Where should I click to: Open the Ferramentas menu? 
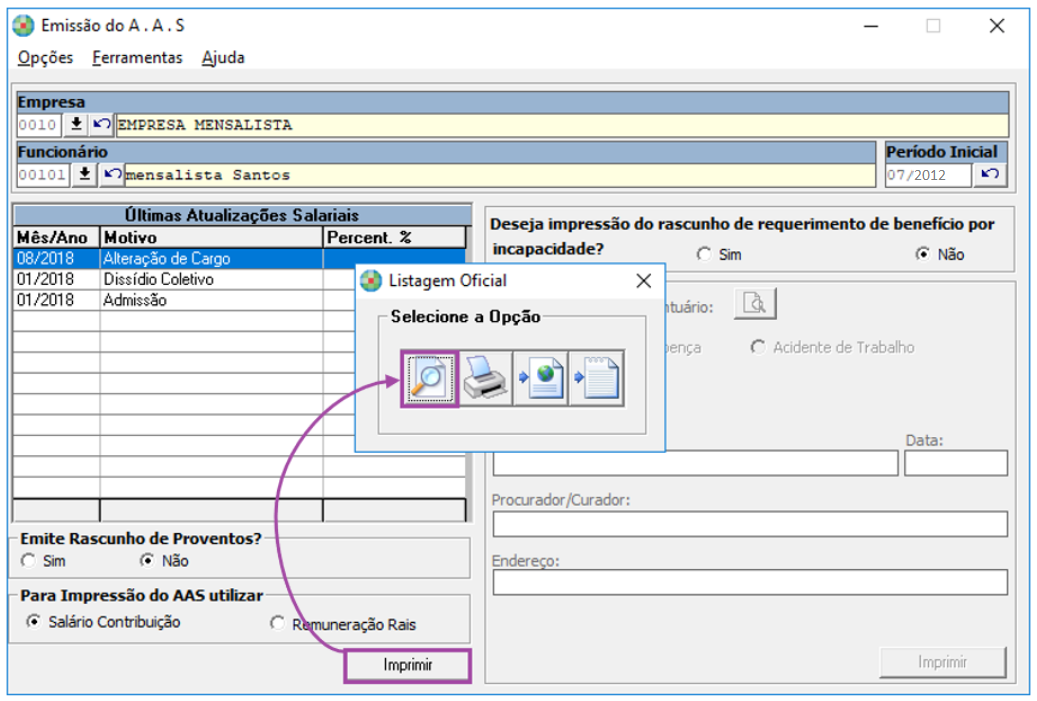click(137, 58)
